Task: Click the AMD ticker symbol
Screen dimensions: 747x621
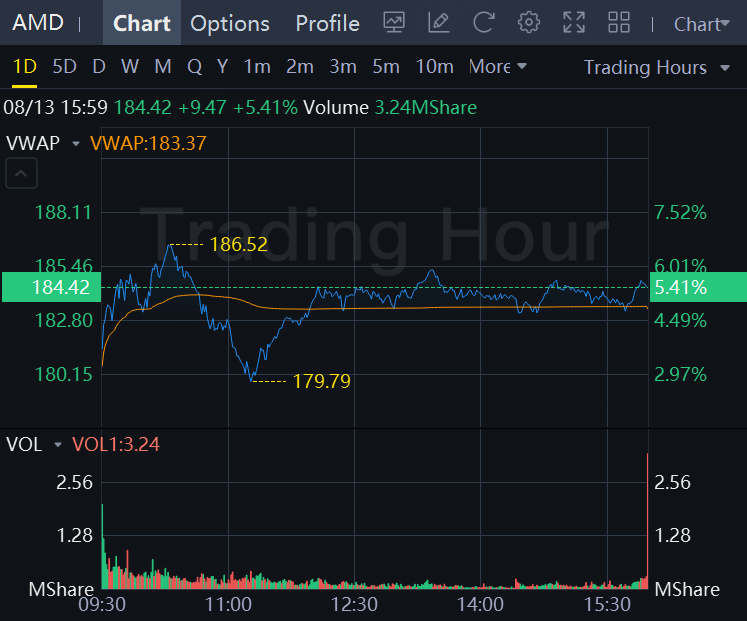Action: coord(38,22)
